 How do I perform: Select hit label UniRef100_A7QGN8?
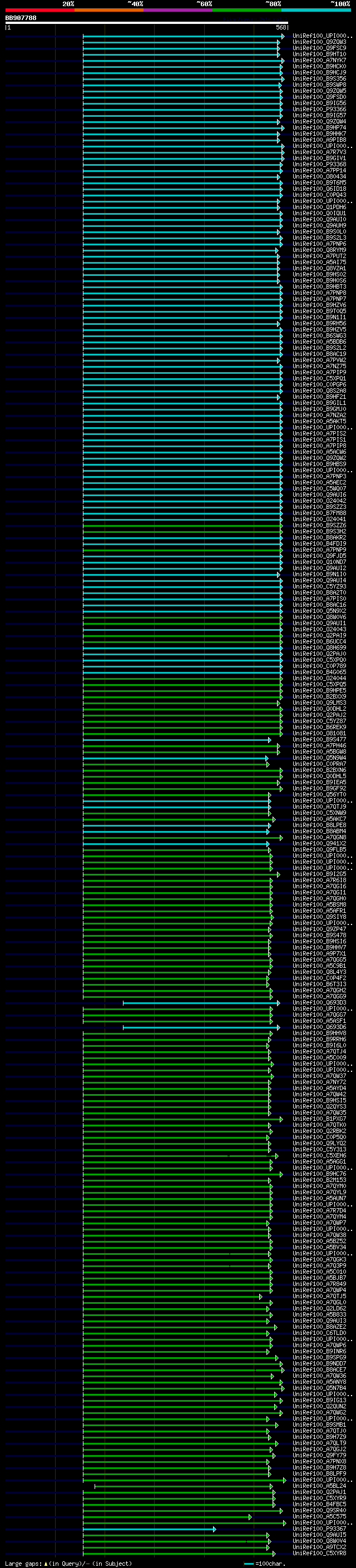click(319, 838)
